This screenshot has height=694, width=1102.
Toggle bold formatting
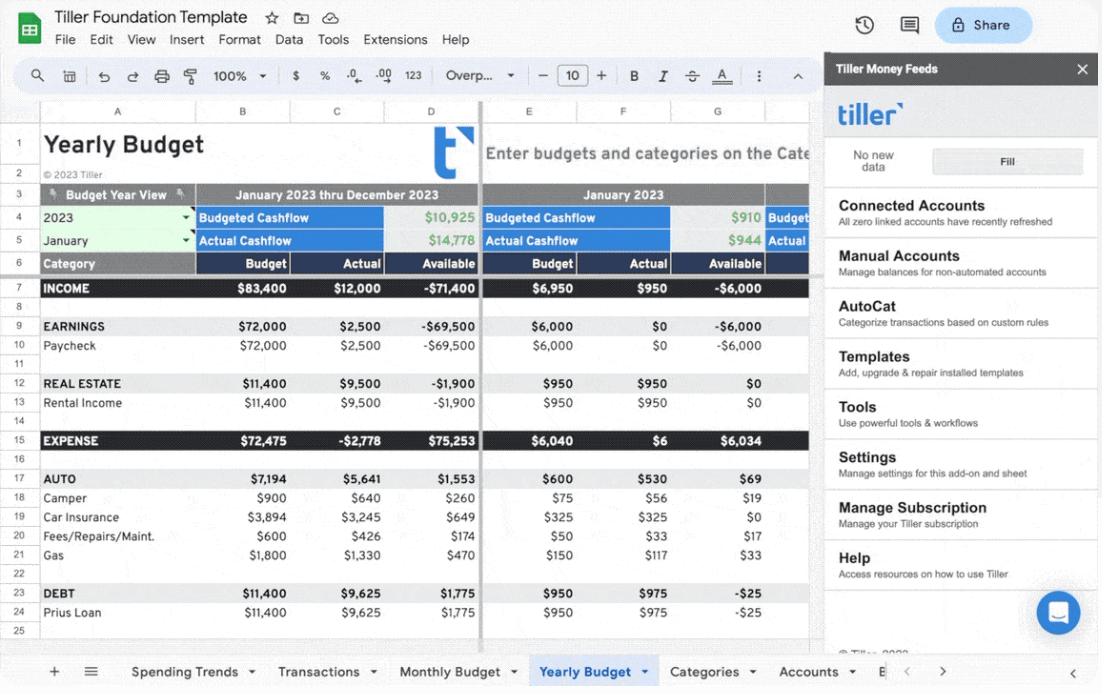point(634,76)
